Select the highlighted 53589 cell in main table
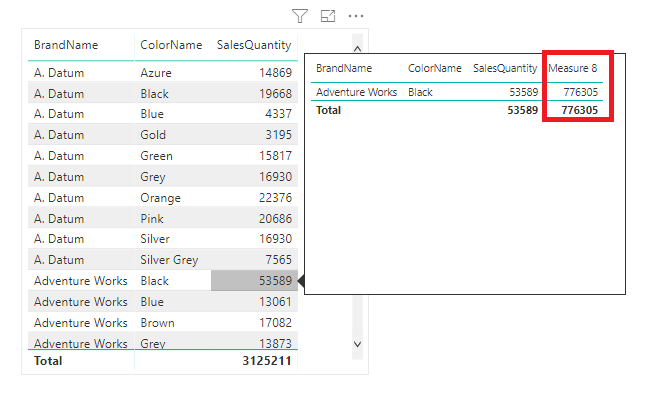 click(x=254, y=280)
